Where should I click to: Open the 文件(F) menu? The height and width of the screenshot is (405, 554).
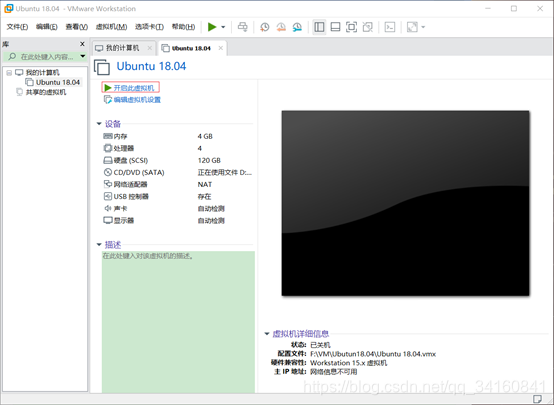click(17, 27)
